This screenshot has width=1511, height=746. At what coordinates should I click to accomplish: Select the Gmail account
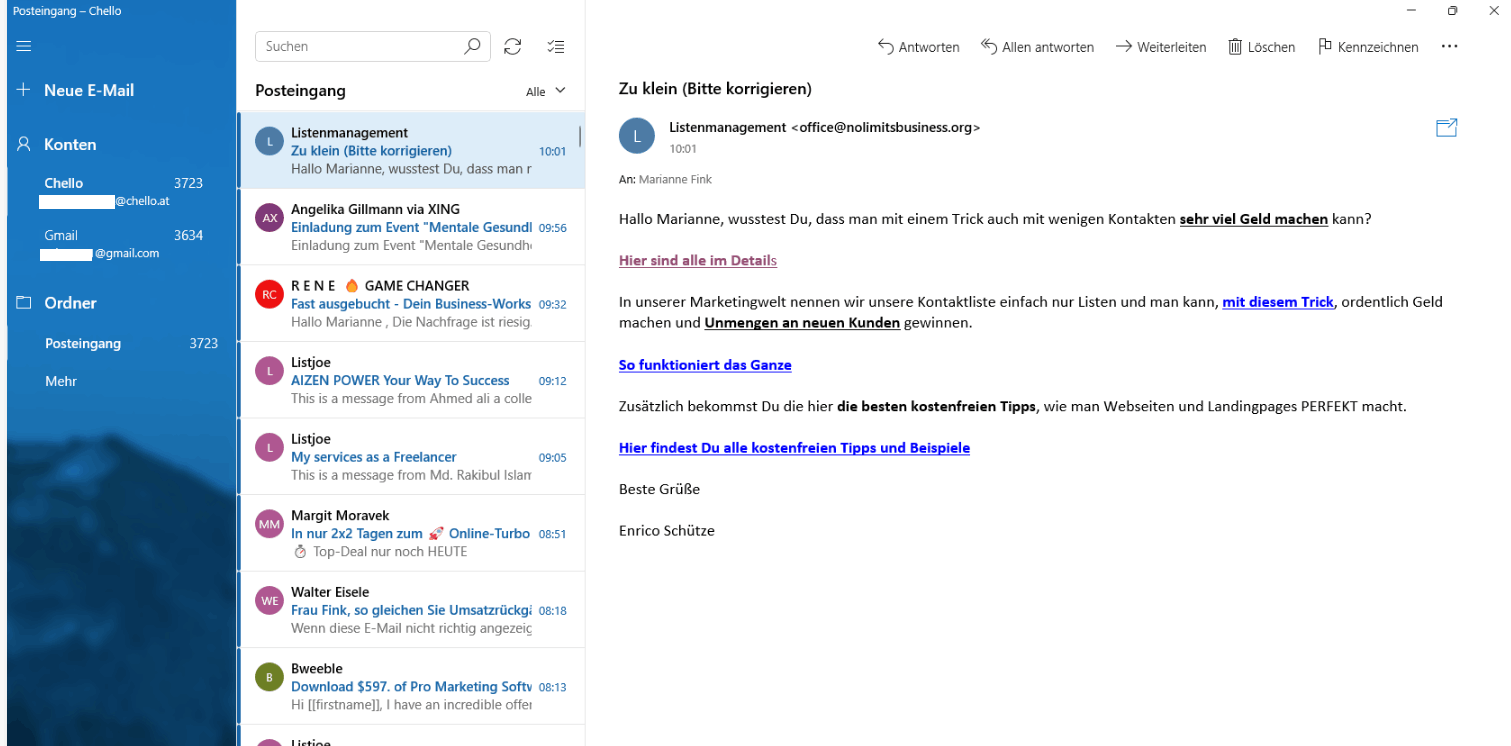pyautogui.click(x=123, y=244)
